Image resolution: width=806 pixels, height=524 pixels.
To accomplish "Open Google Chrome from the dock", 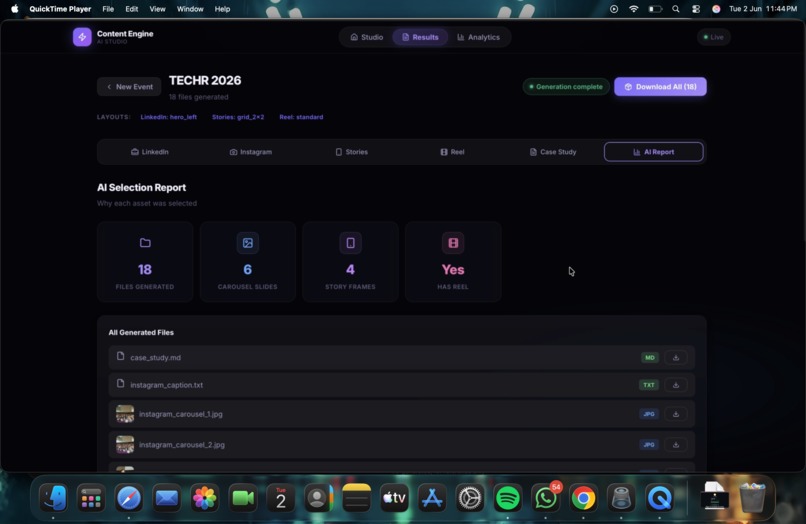I will click(583, 498).
